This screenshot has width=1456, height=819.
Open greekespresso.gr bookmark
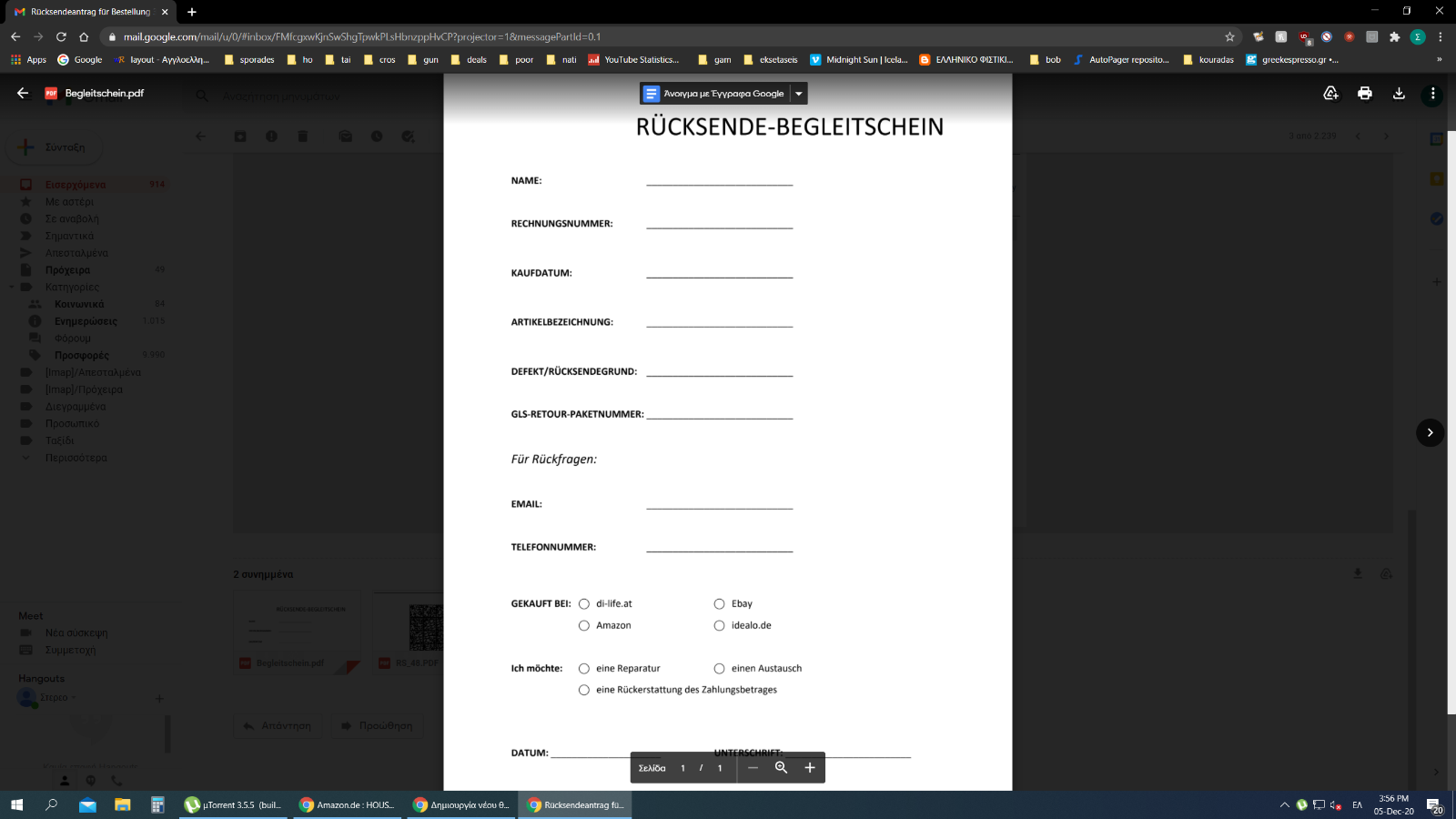(1292, 60)
